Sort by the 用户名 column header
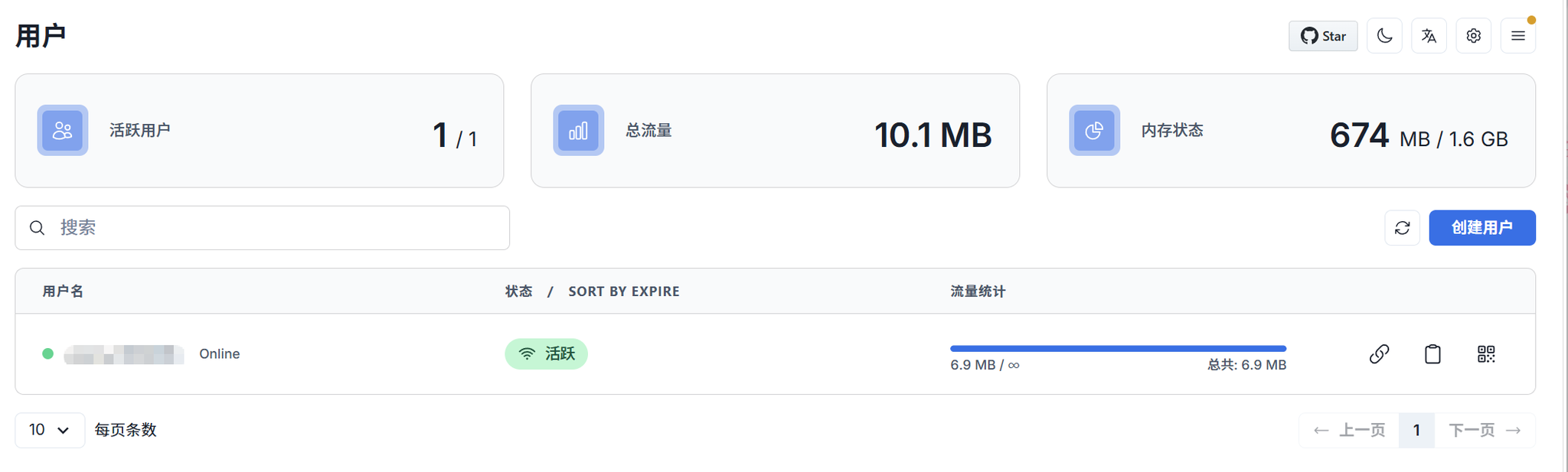The width and height of the screenshot is (1568, 472). [63, 291]
